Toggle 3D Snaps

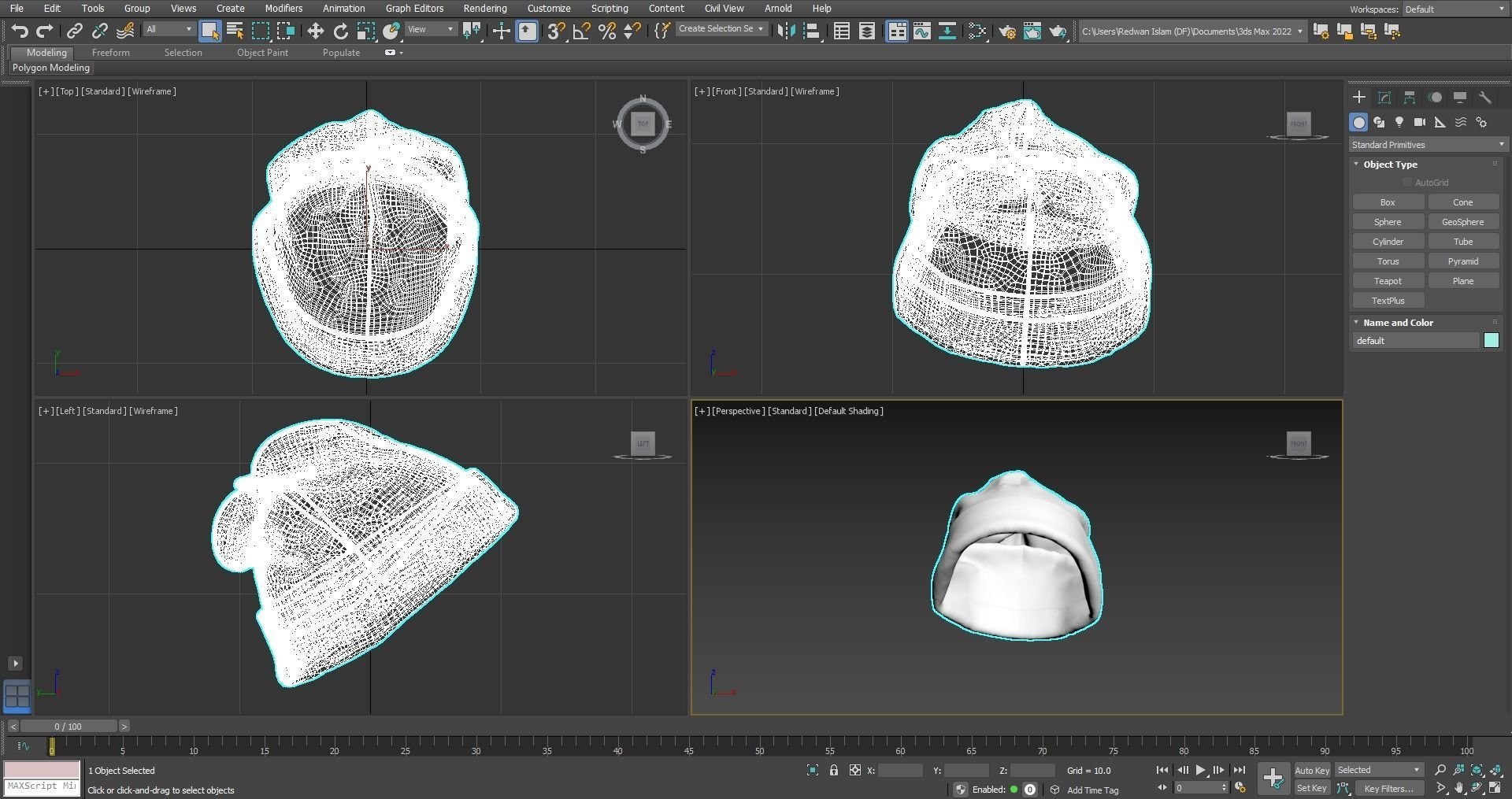click(x=556, y=31)
